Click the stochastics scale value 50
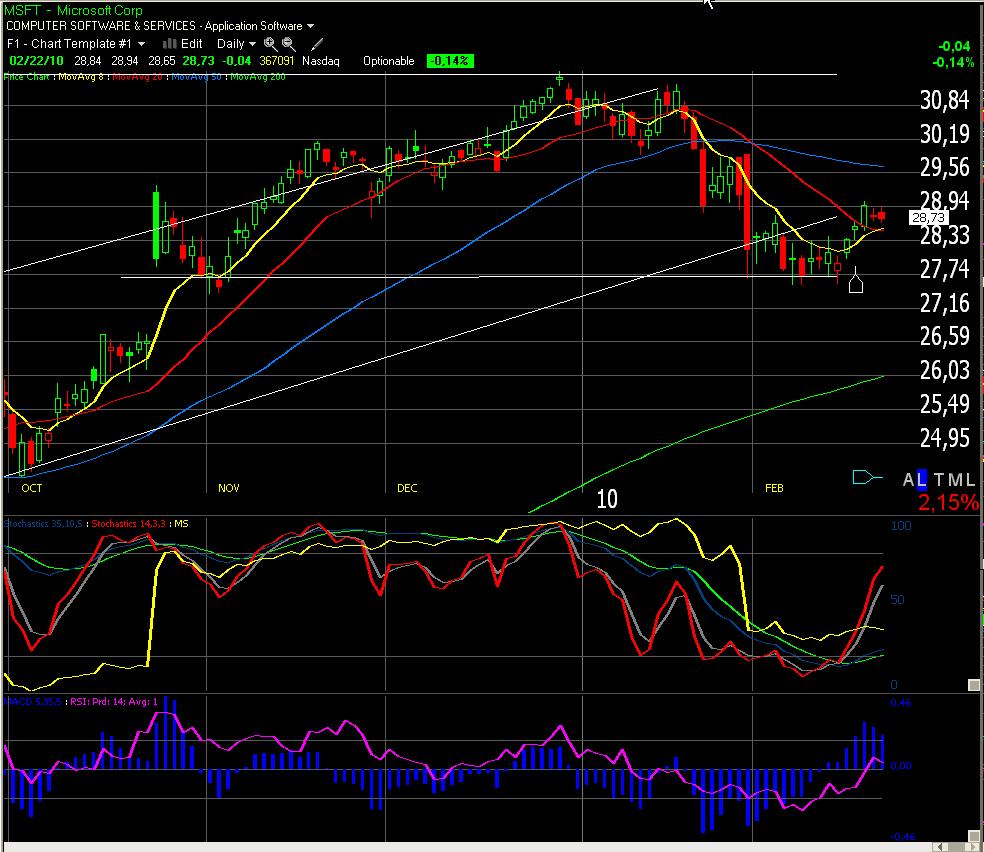The height and width of the screenshot is (852, 984). (x=897, y=600)
